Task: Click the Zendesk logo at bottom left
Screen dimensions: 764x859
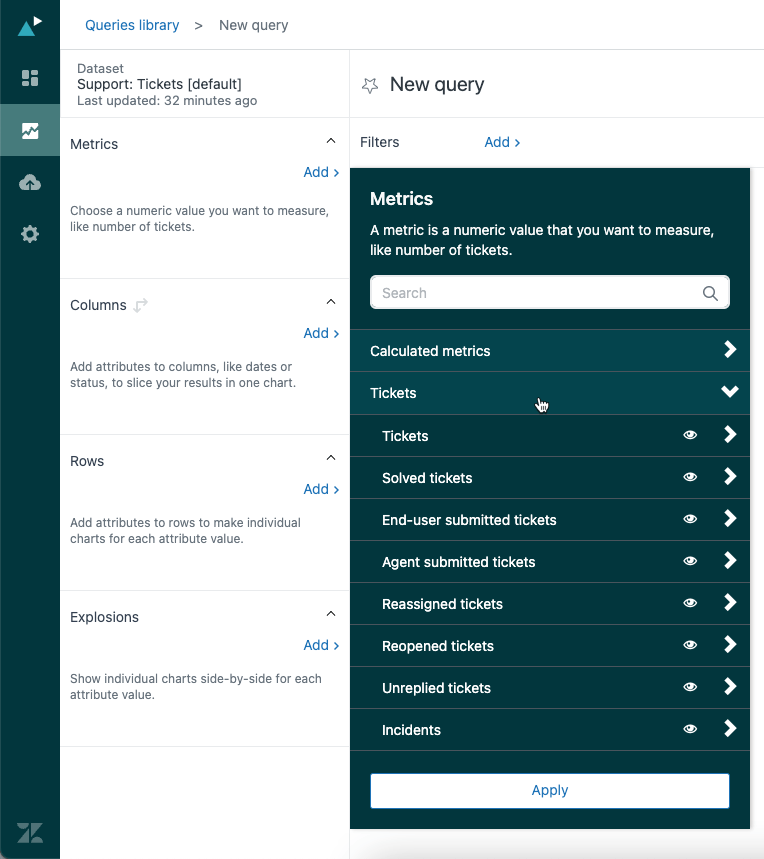Action: [x=30, y=832]
